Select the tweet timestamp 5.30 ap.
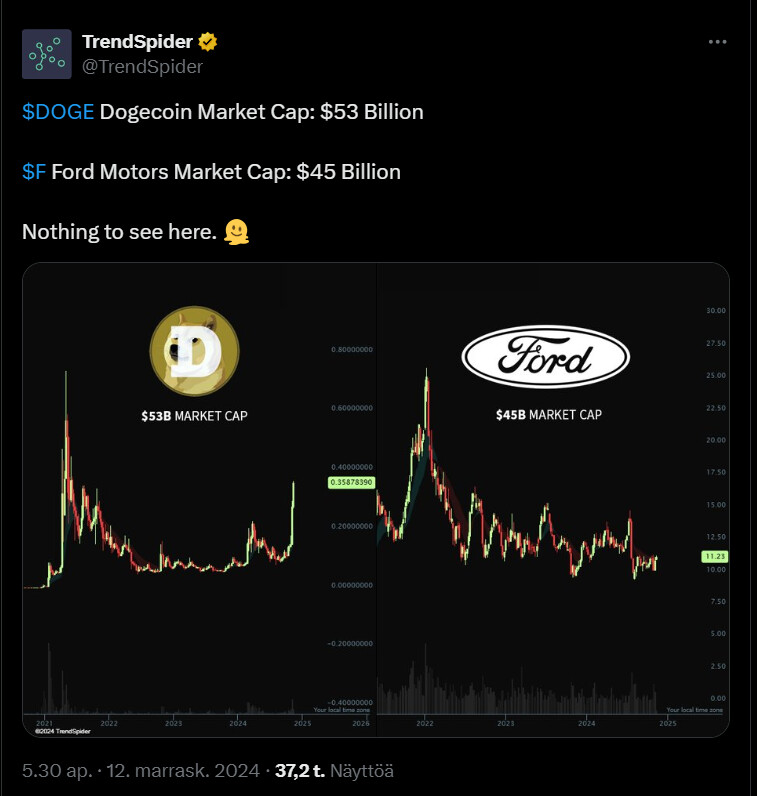The image size is (757, 796). pyautogui.click(x=57, y=771)
